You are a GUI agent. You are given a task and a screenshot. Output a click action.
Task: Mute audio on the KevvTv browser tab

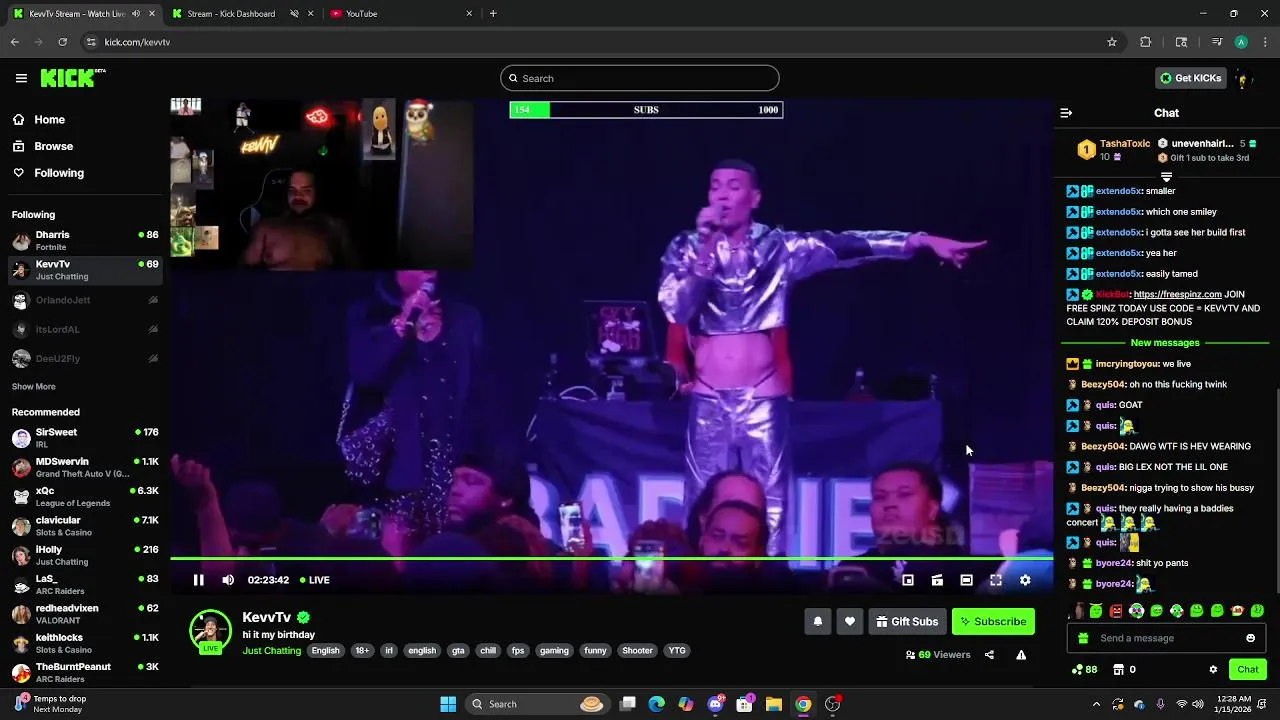[136, 14]
